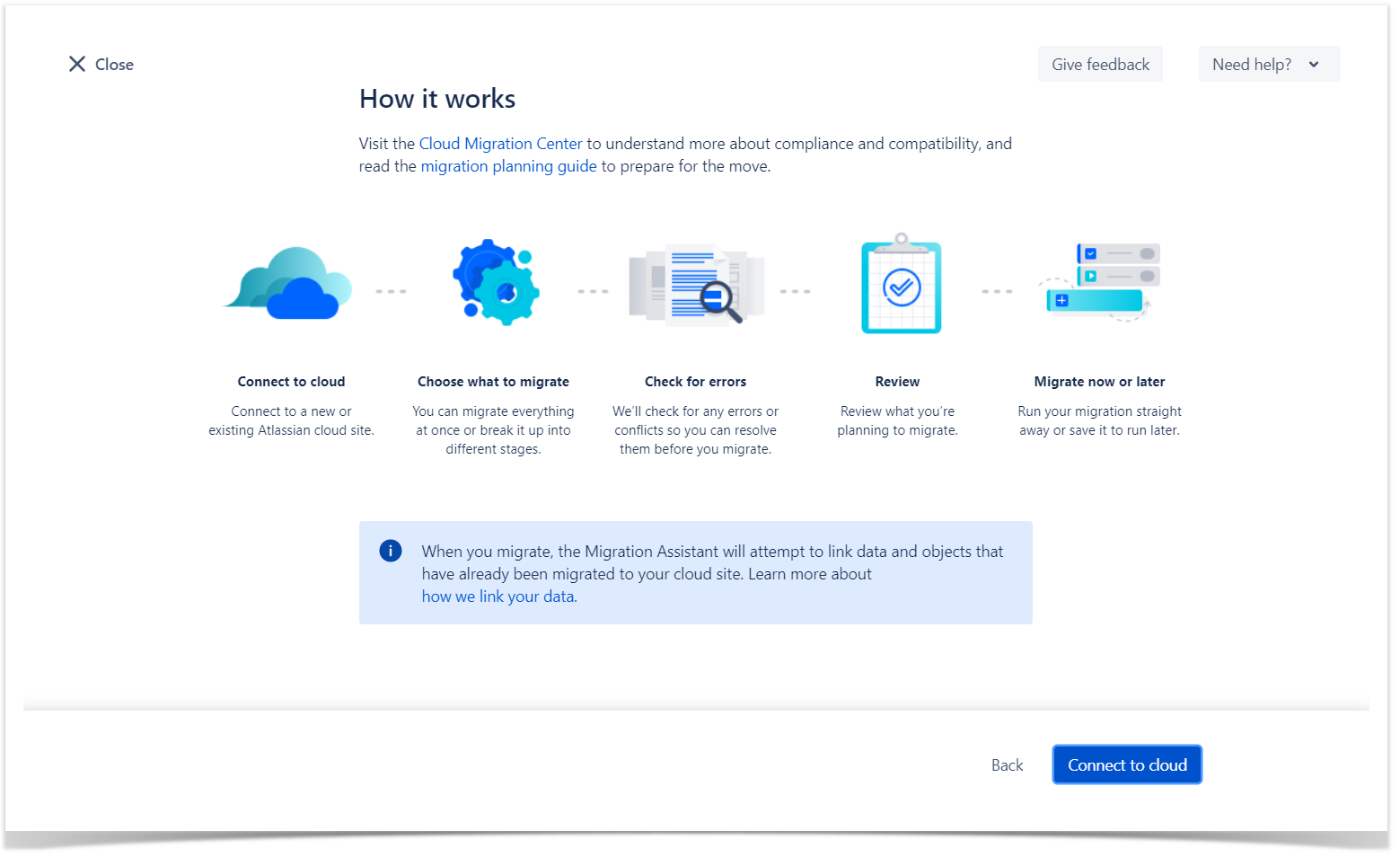Click the Choose what to migrate heading
The image size is (1400, 857).
(x=493, y=382)
